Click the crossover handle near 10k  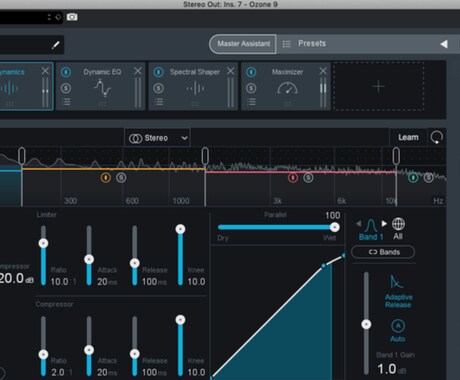(x=396, y=156)
